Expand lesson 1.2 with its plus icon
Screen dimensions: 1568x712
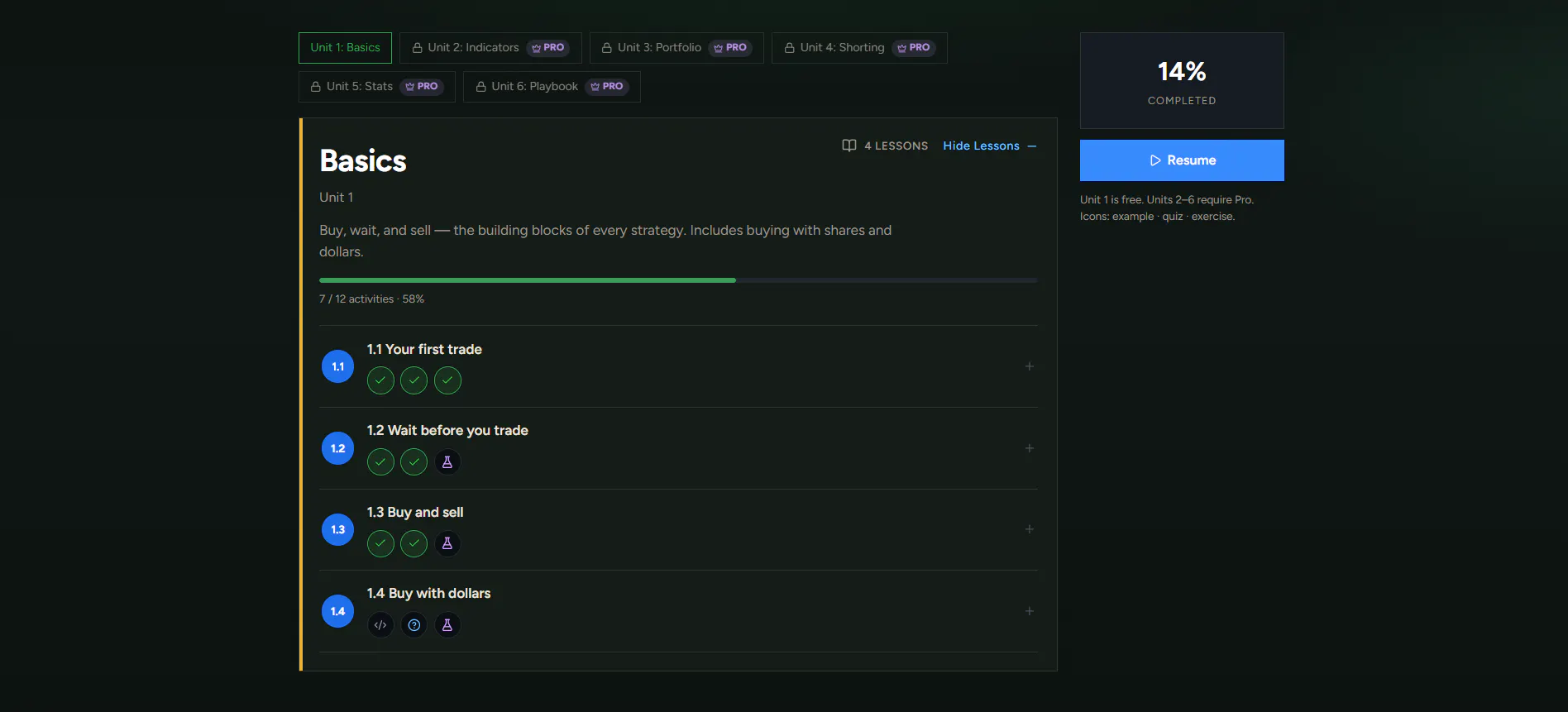pyautogui.click(x=1030, y=448)
